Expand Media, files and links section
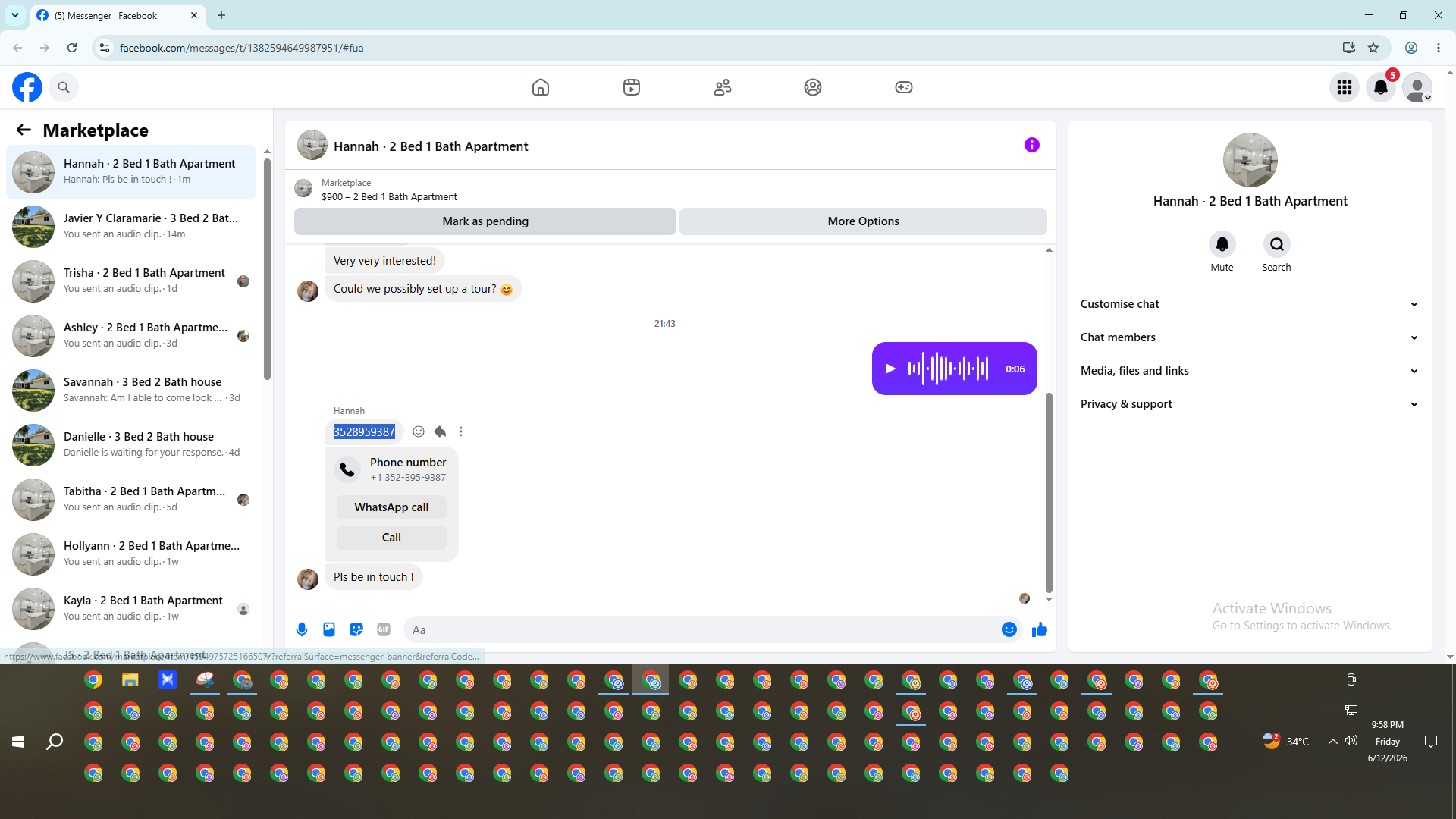 [1250, 371]
